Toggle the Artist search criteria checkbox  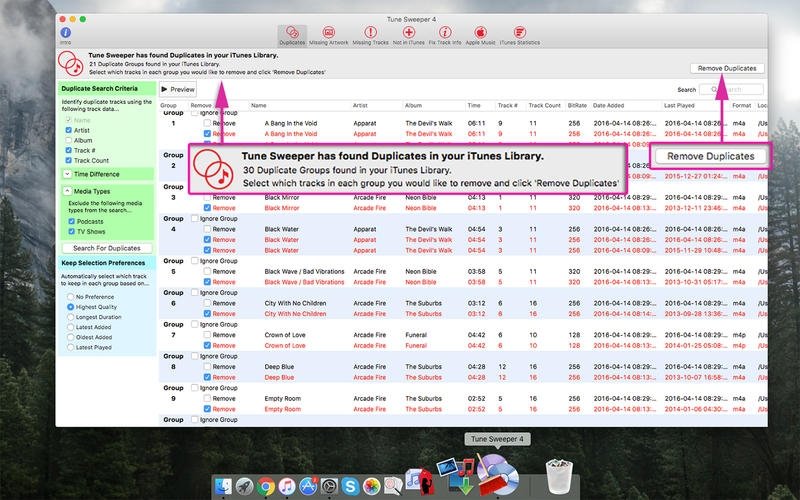[x=68, y=130]
